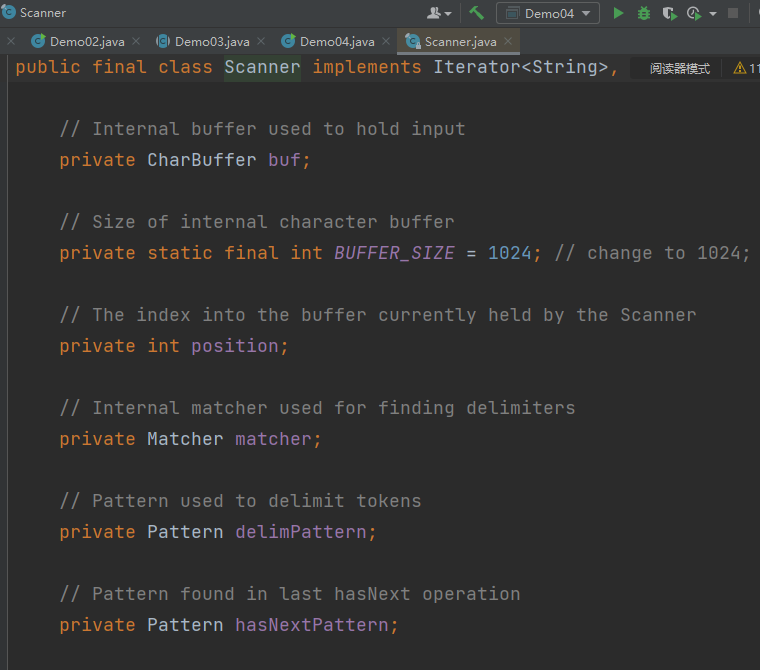Build project with the hammer icon
Image resolution: width=760 pixels, height=670 pixels.
click(x=476, y=13)
